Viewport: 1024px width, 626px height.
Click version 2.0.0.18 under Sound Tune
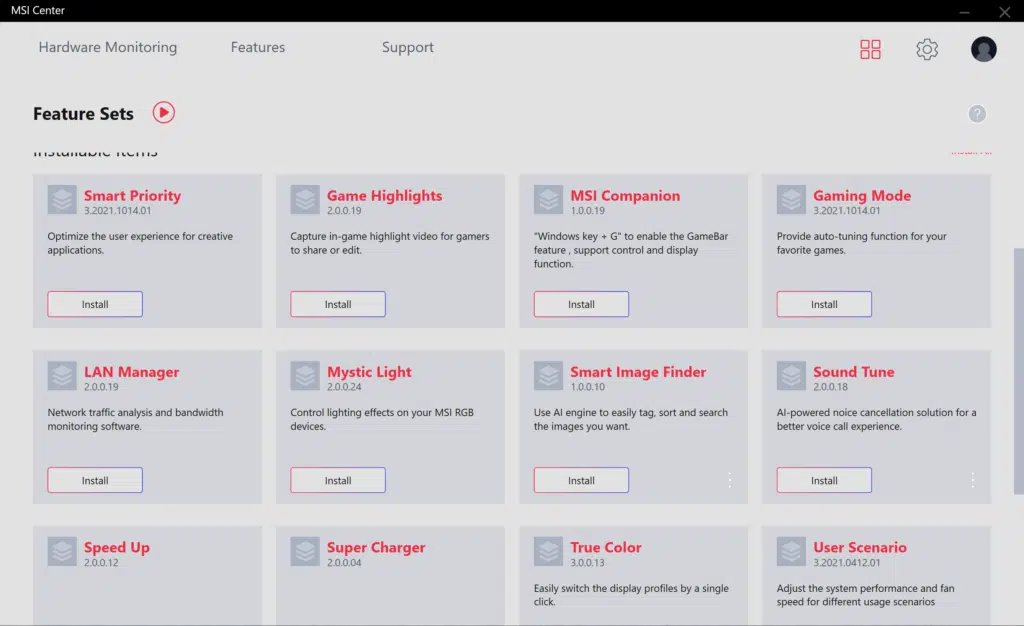[x=830, y=386]
